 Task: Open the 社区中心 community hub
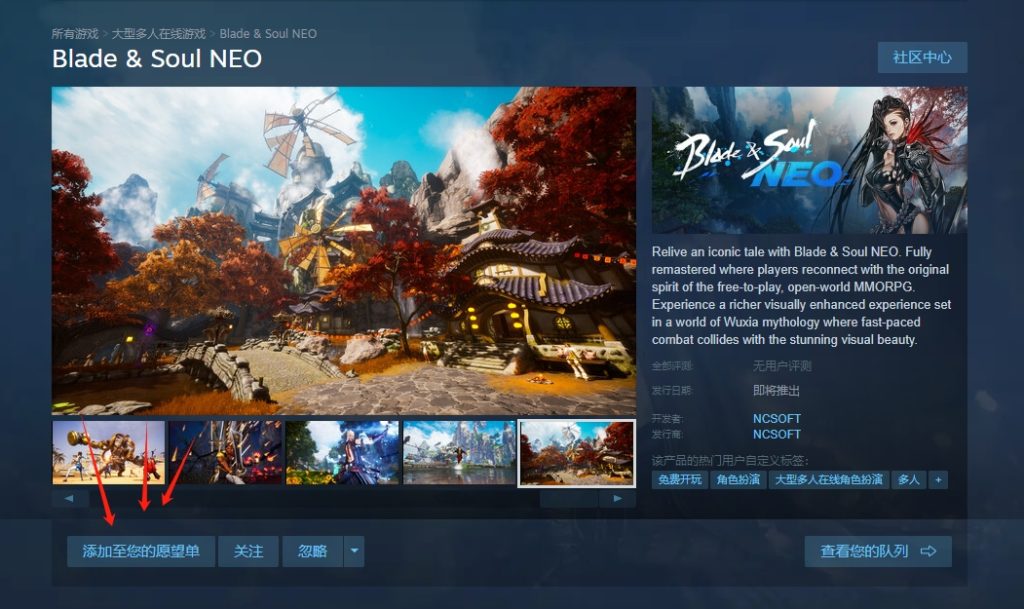pyautogui.click(x=922, y=57)
